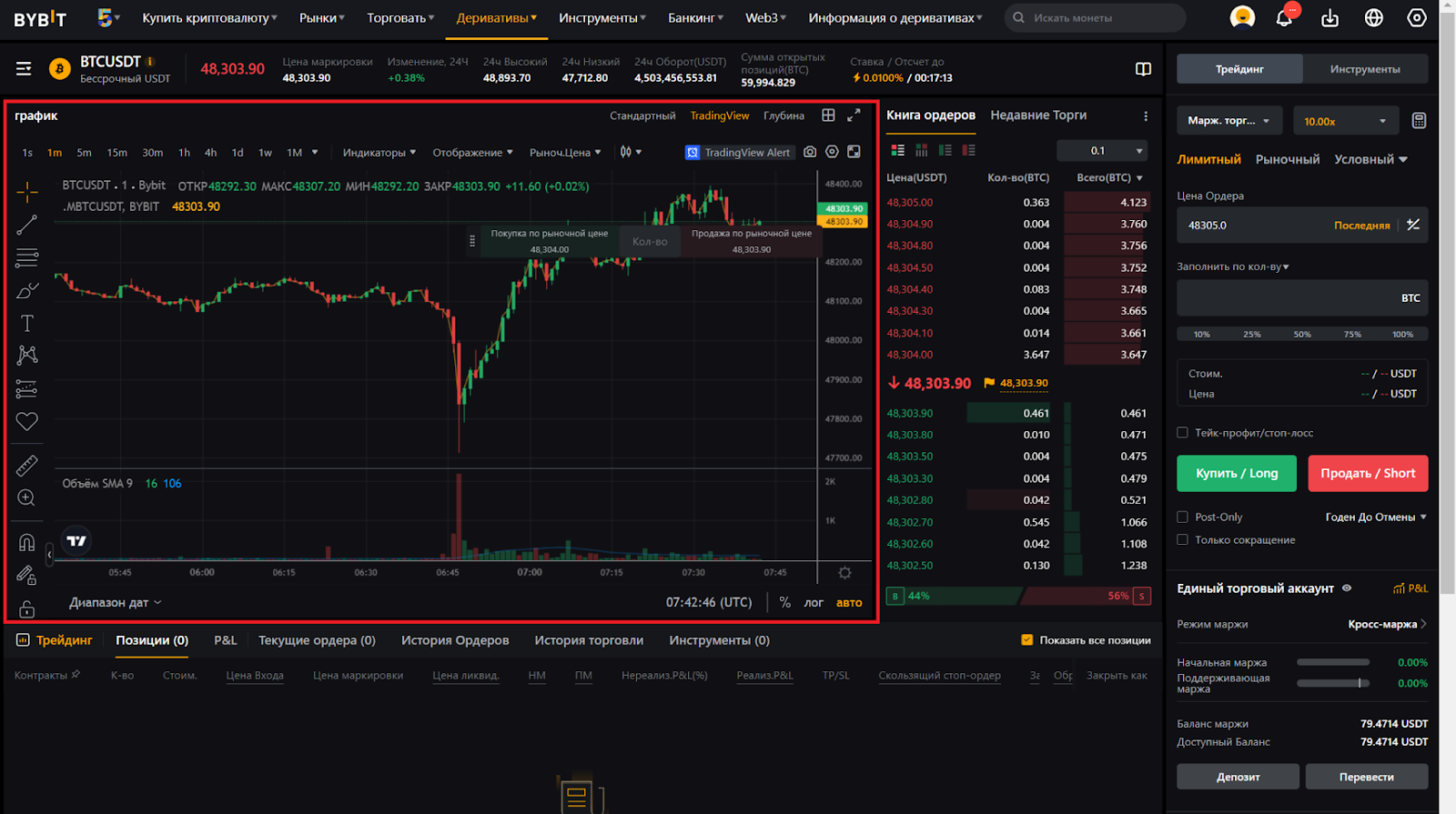
Task: Open the download app icon
Action: click(1330, 17)
